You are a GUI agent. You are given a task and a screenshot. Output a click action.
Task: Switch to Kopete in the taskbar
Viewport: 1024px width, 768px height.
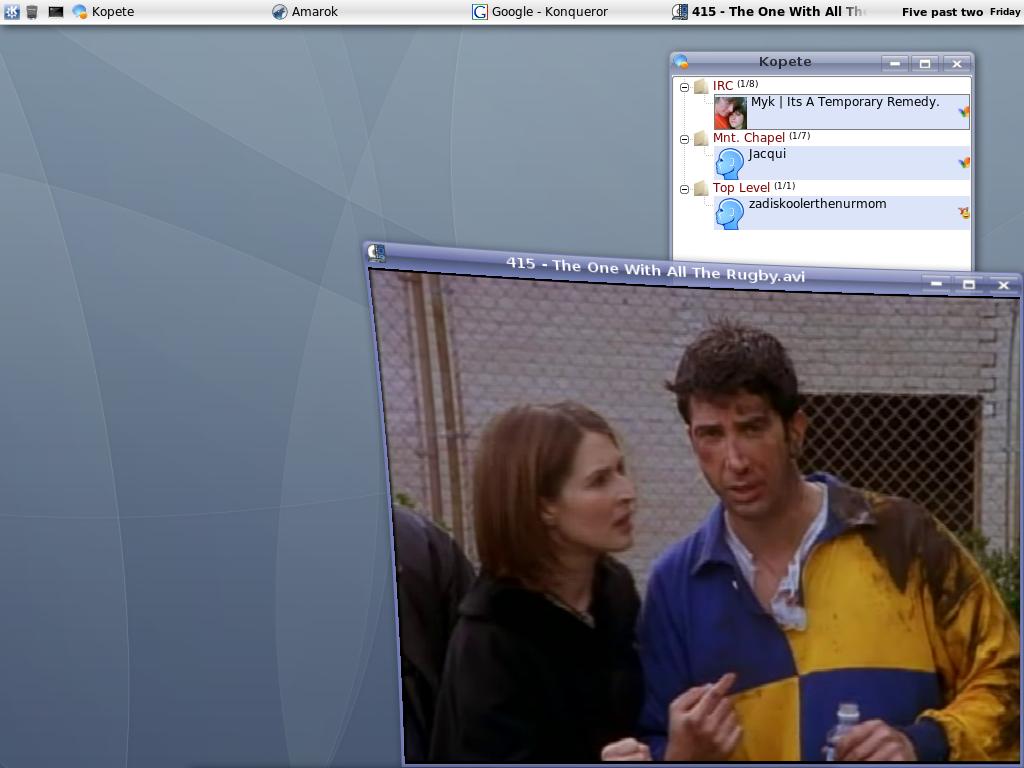103,11
